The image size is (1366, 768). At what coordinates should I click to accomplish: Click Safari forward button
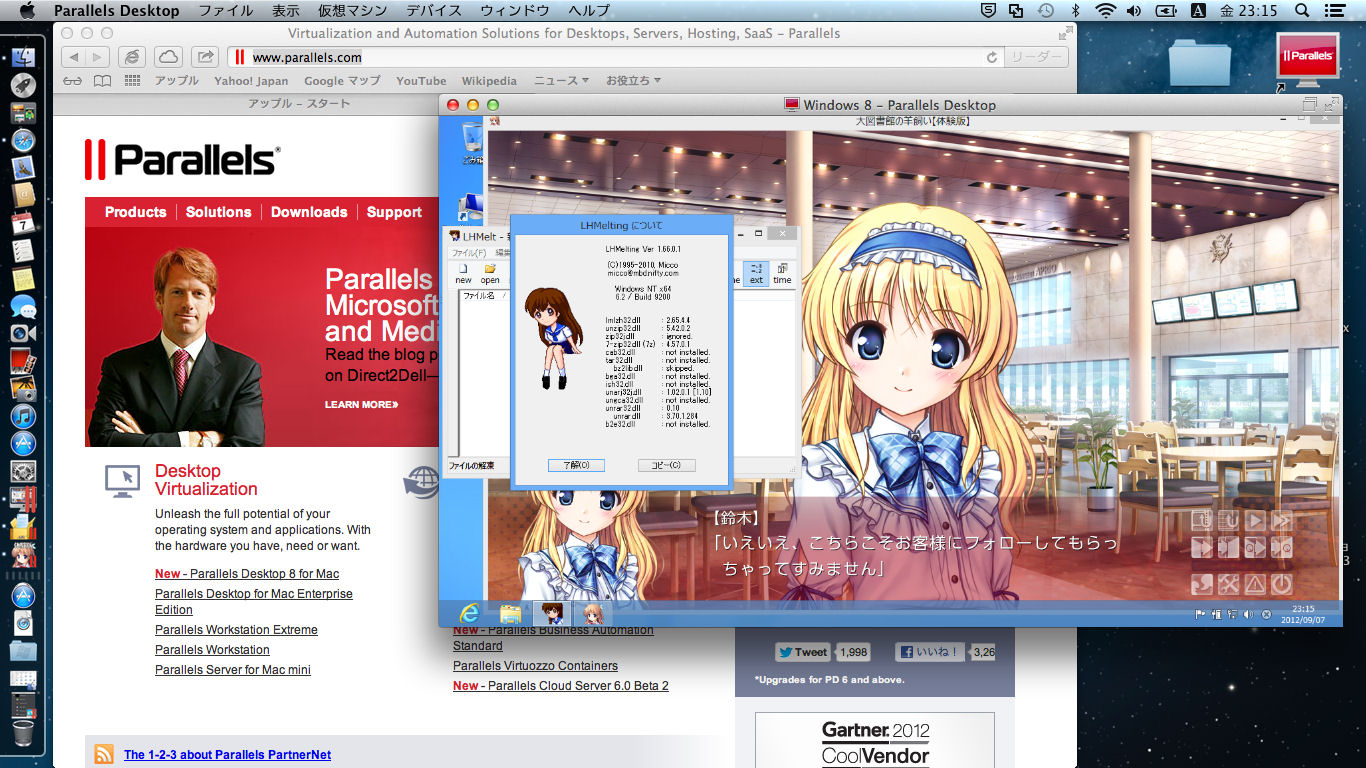tap(98, 57)
